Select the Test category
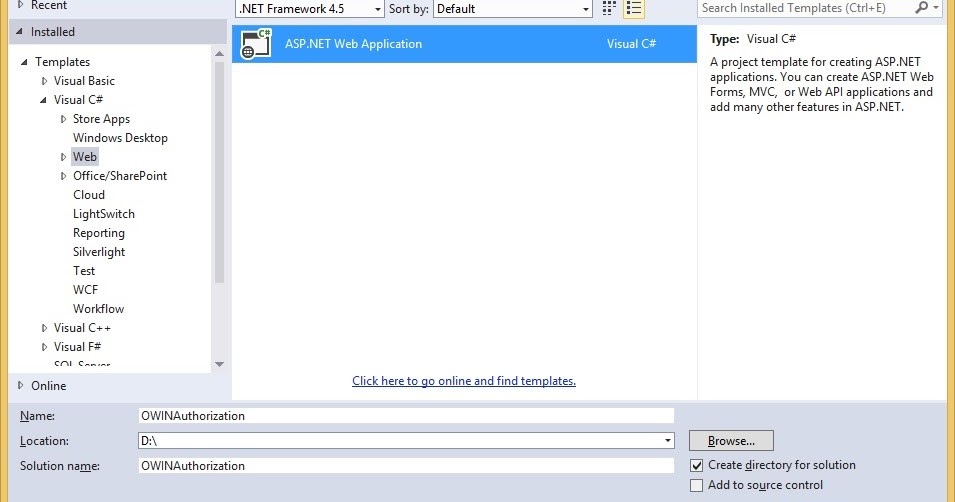Screen dimensions: 955x502 click(84, 270)
